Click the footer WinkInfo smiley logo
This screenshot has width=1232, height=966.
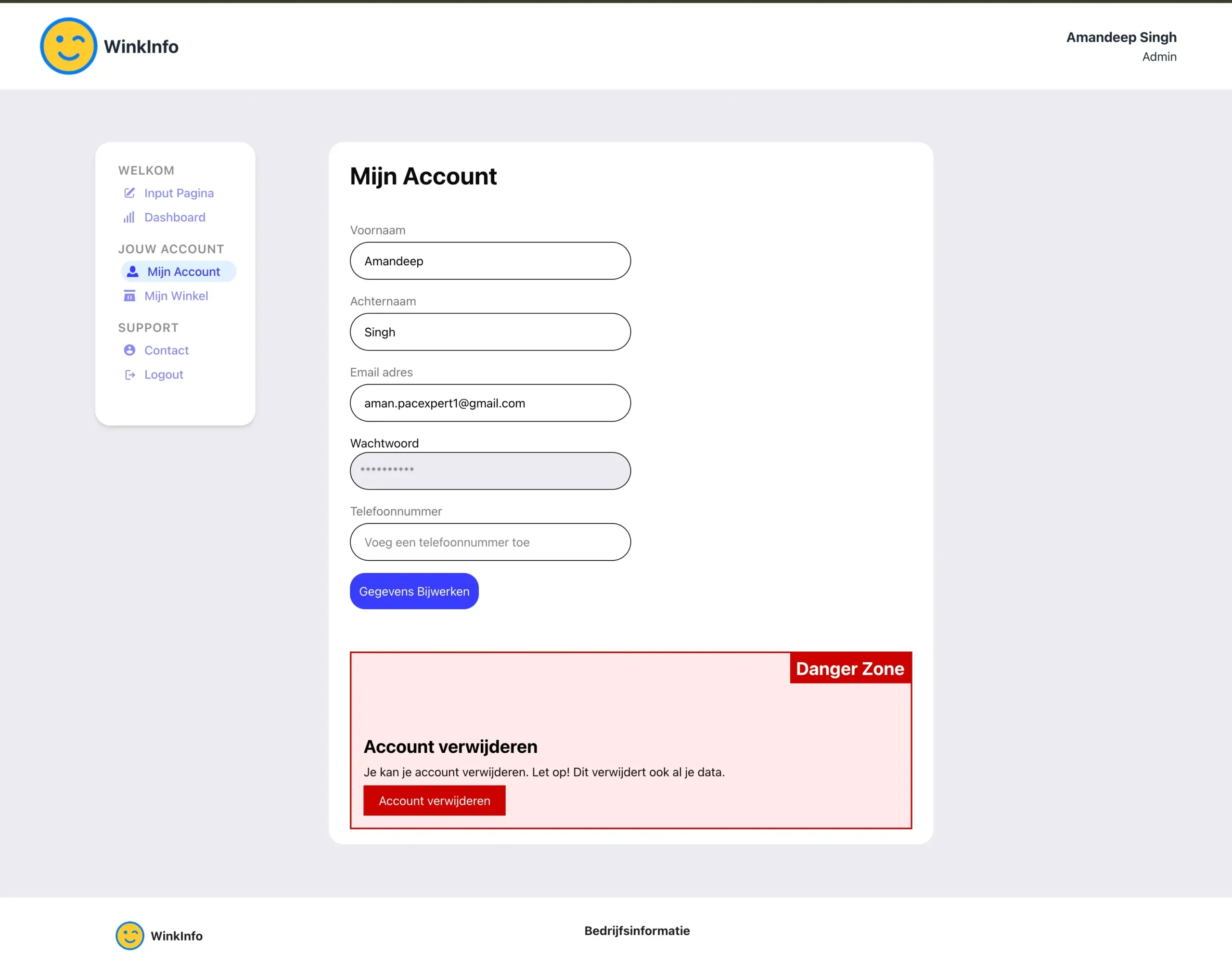coord(129,936)
